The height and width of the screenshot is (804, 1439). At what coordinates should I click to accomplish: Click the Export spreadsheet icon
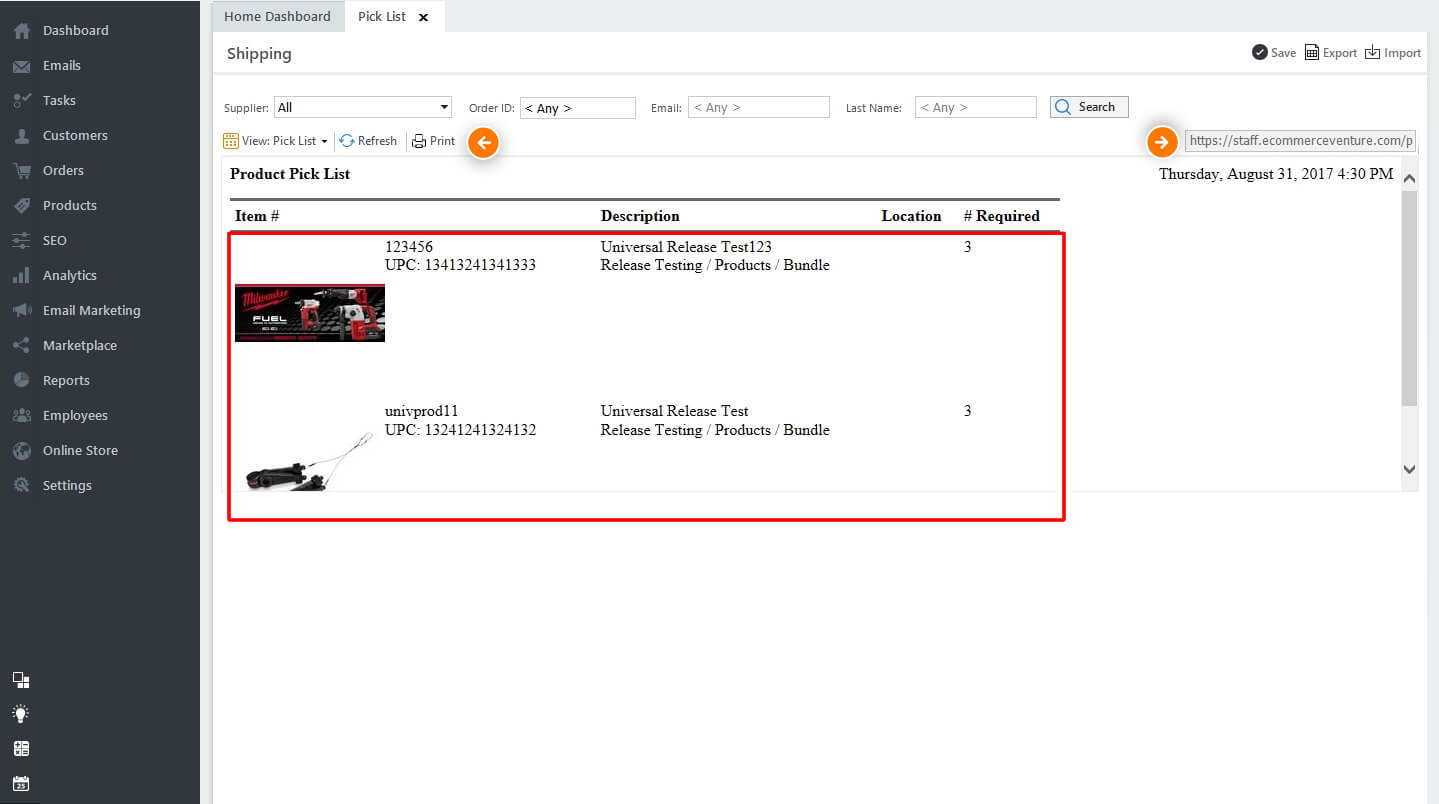[x=1312, y=52]
